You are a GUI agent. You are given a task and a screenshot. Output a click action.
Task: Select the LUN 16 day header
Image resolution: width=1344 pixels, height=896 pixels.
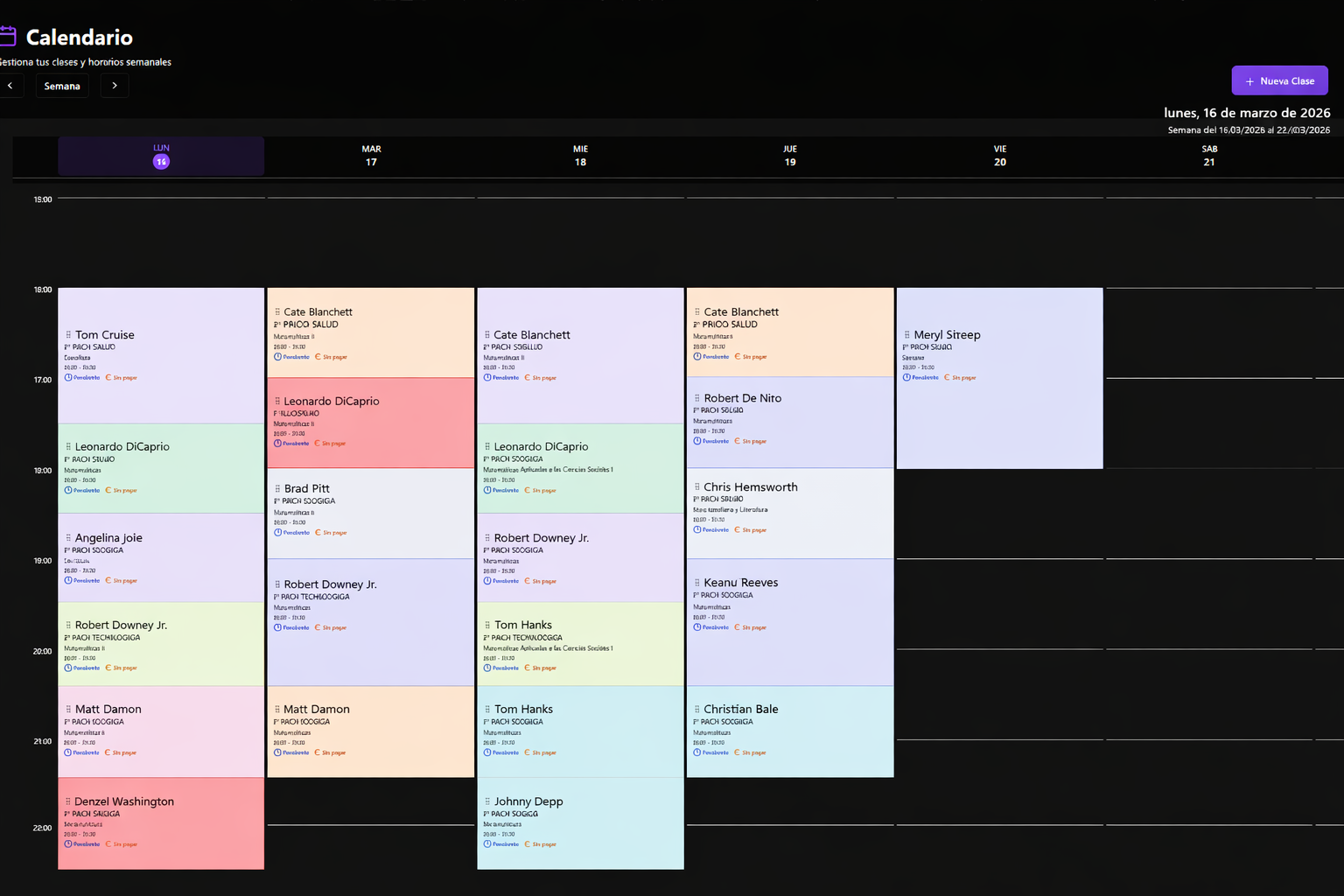tap(160, 156)
